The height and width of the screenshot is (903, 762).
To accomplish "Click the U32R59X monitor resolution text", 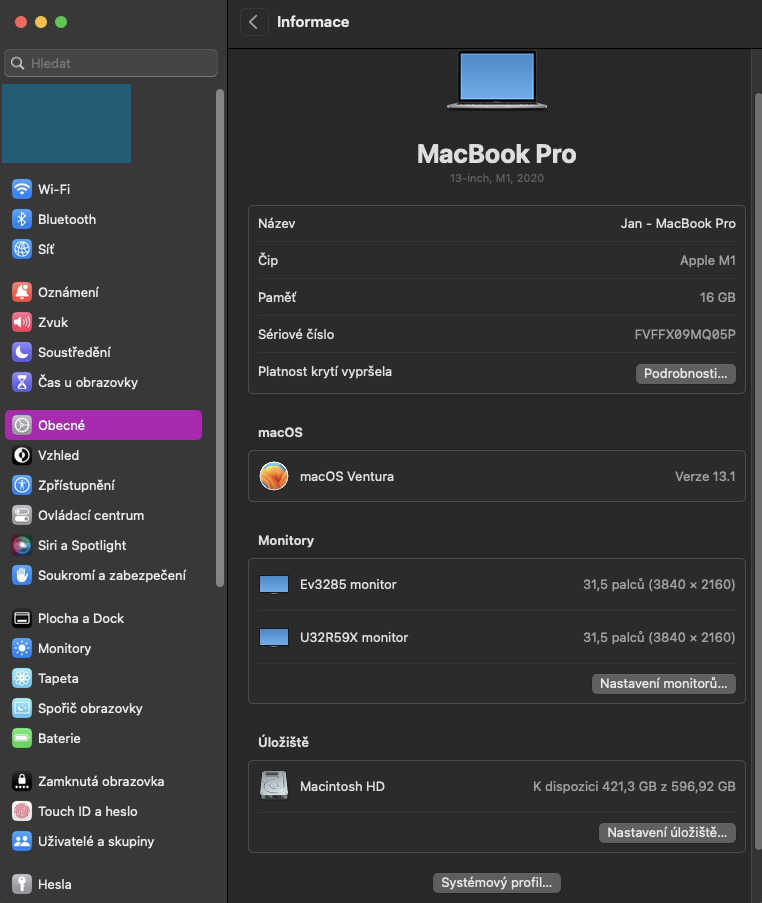I will [x=659, y=638].
